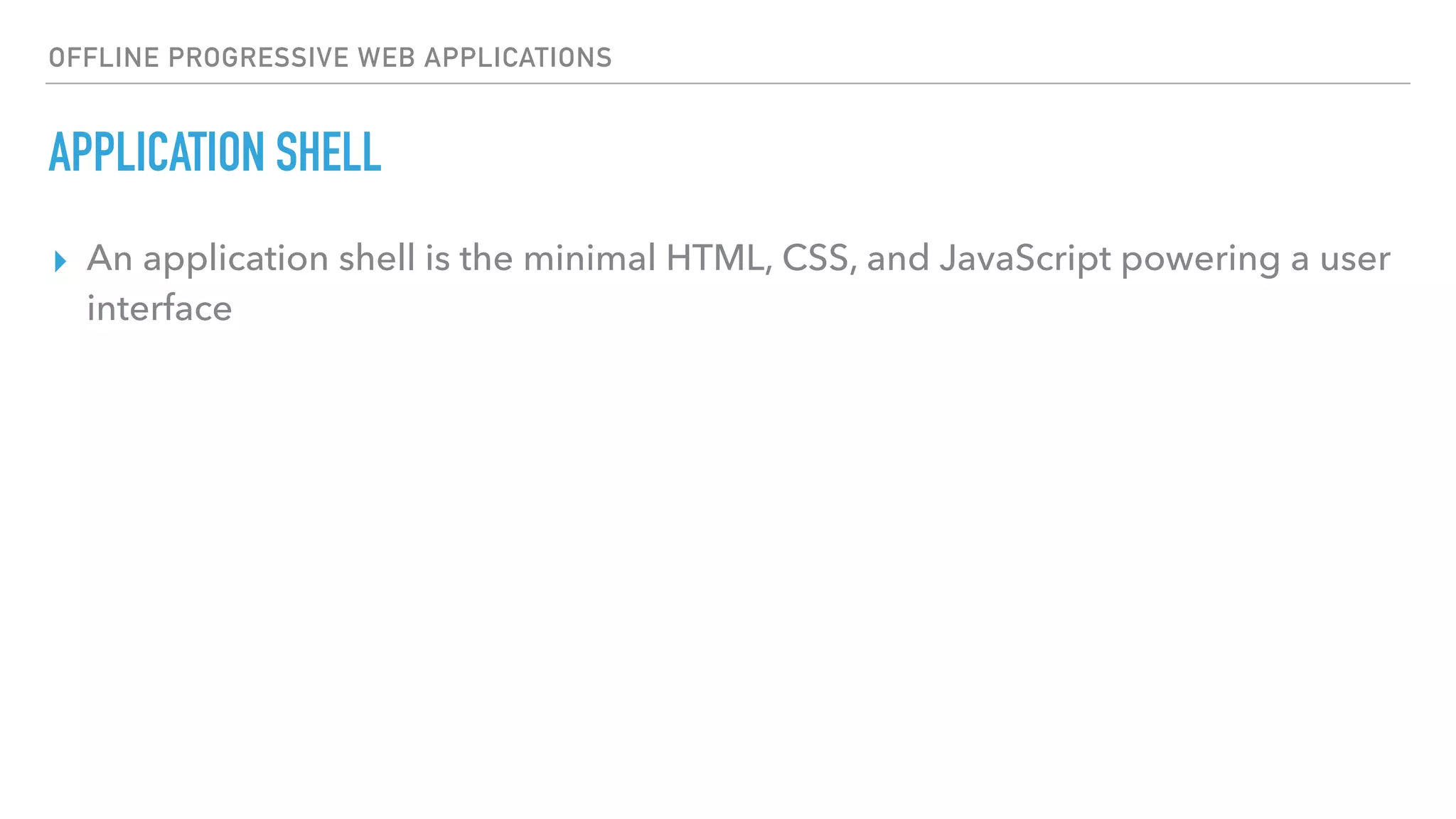Screen dimensions: 1456x819
Task: Click the word 'application' in the bullet sentence
Action: coord(235,260)
